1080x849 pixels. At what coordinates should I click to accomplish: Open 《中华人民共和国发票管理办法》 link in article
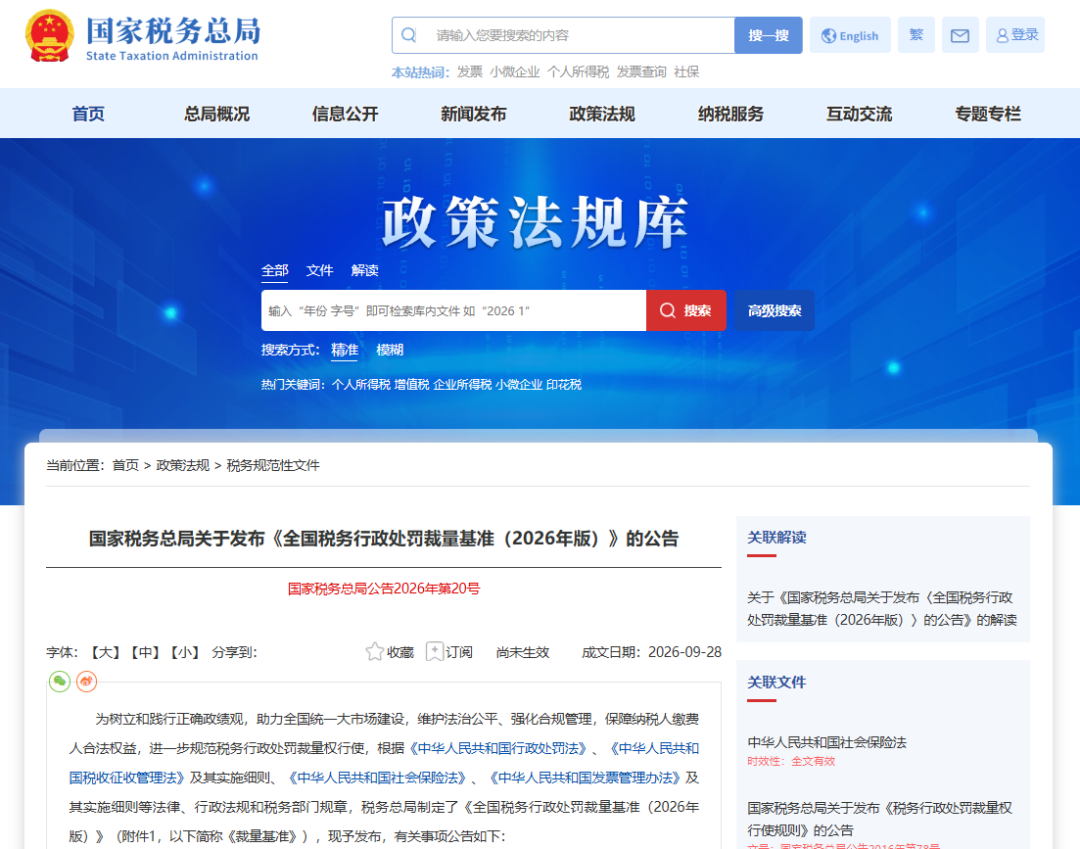585,777
